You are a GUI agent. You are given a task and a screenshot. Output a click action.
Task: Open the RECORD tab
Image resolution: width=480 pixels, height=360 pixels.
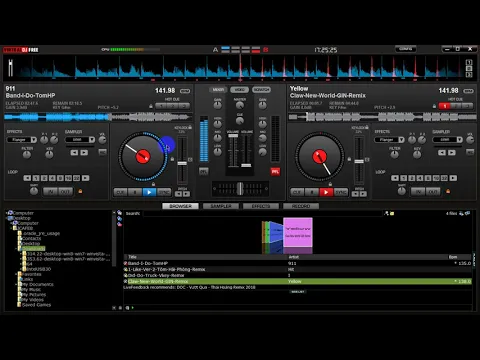point(301,206)
